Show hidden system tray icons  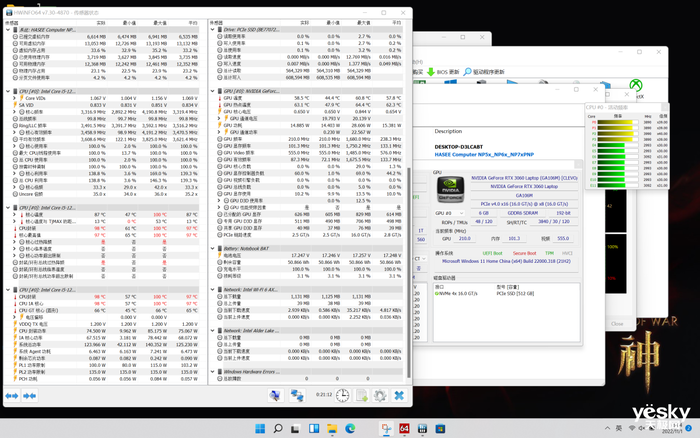point(607,428)
